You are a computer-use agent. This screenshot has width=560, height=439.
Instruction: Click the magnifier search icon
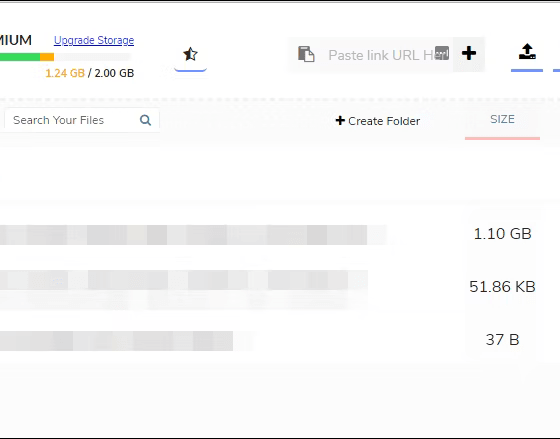145,120
